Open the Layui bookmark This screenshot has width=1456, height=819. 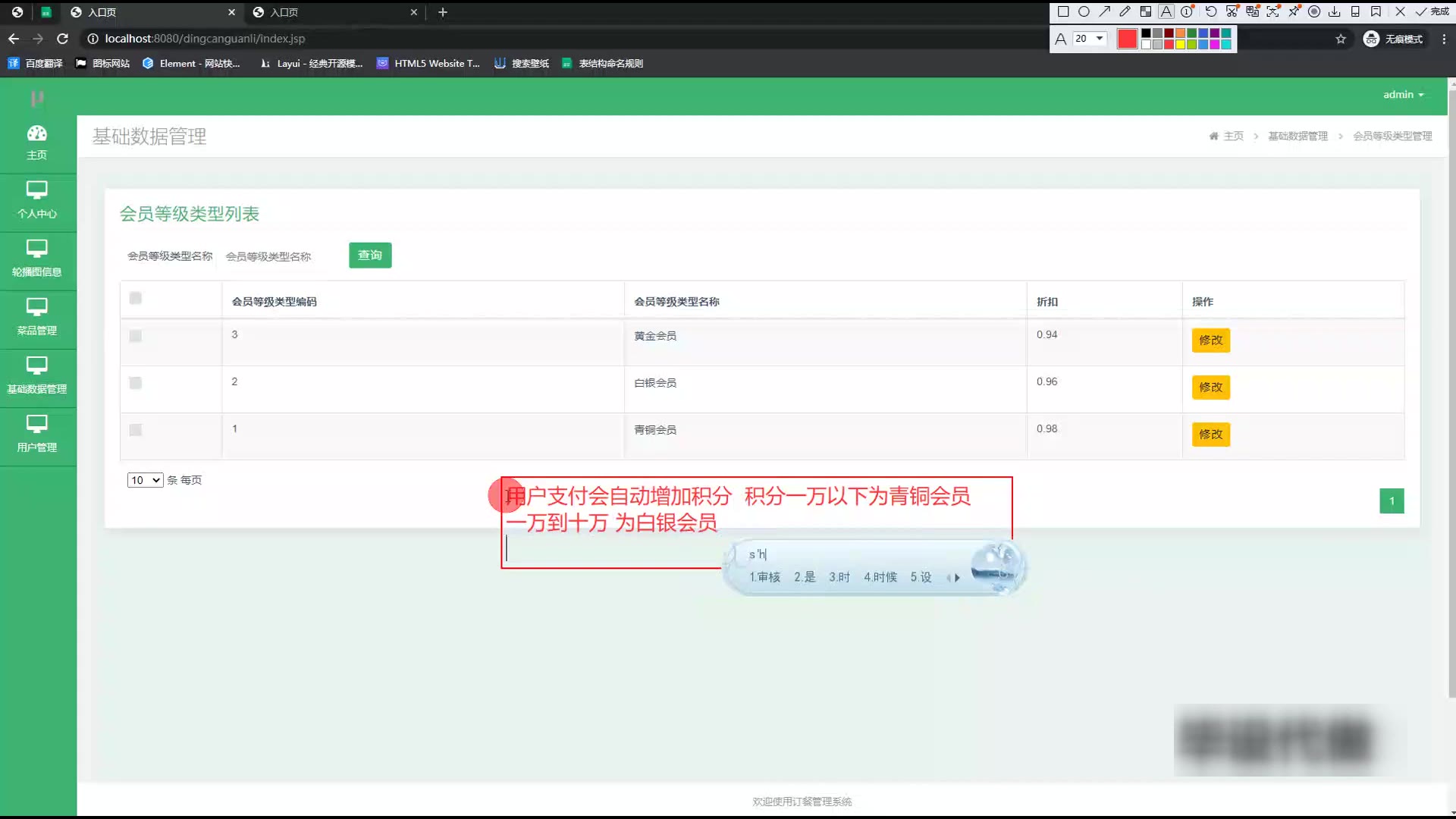(x=311, y=64)
